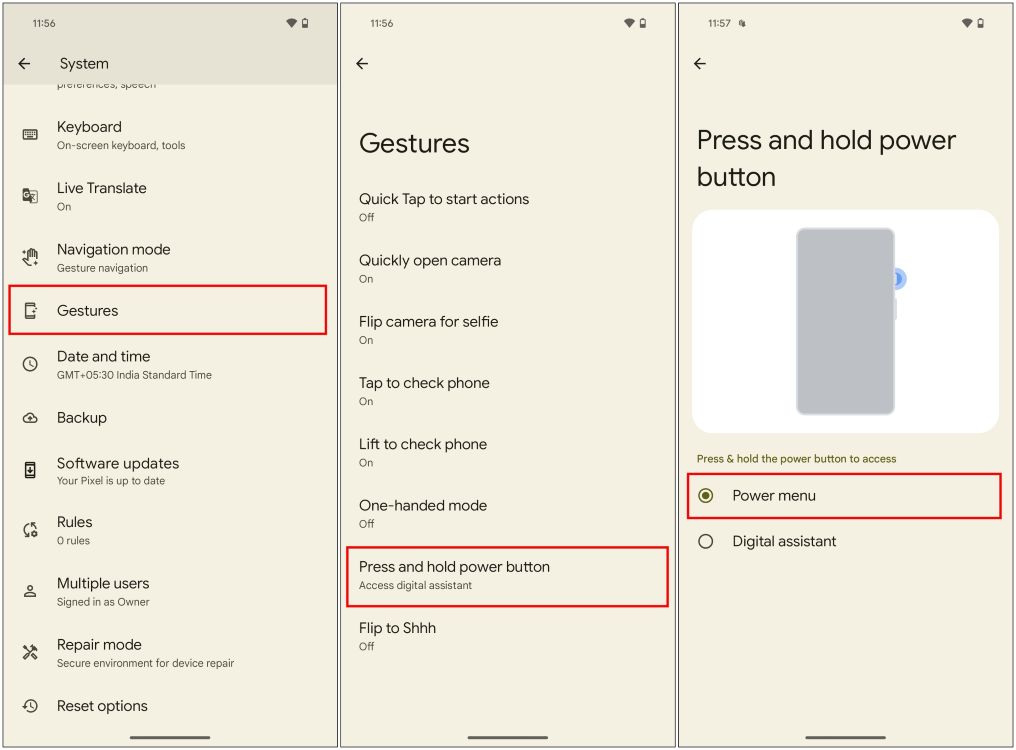Open Quick Tap to start actions
This screenshot has width=1016, height=750.
[507, 207]
